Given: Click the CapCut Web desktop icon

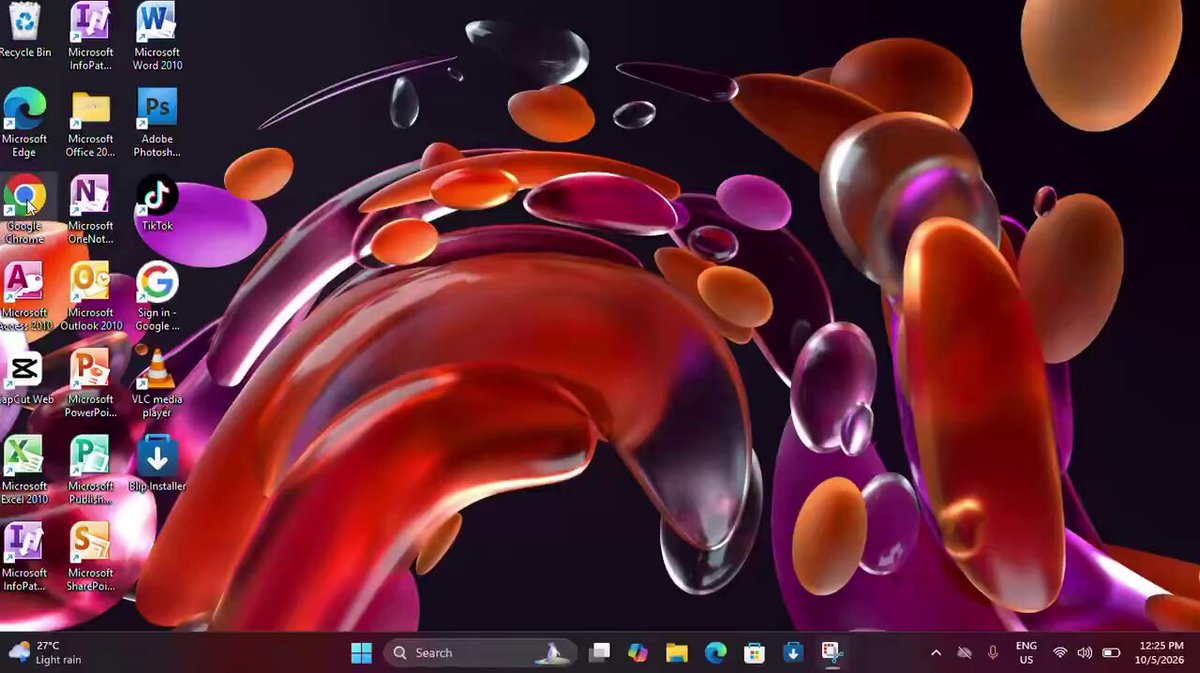Looking at the screenshot, I should click(24, 377).
